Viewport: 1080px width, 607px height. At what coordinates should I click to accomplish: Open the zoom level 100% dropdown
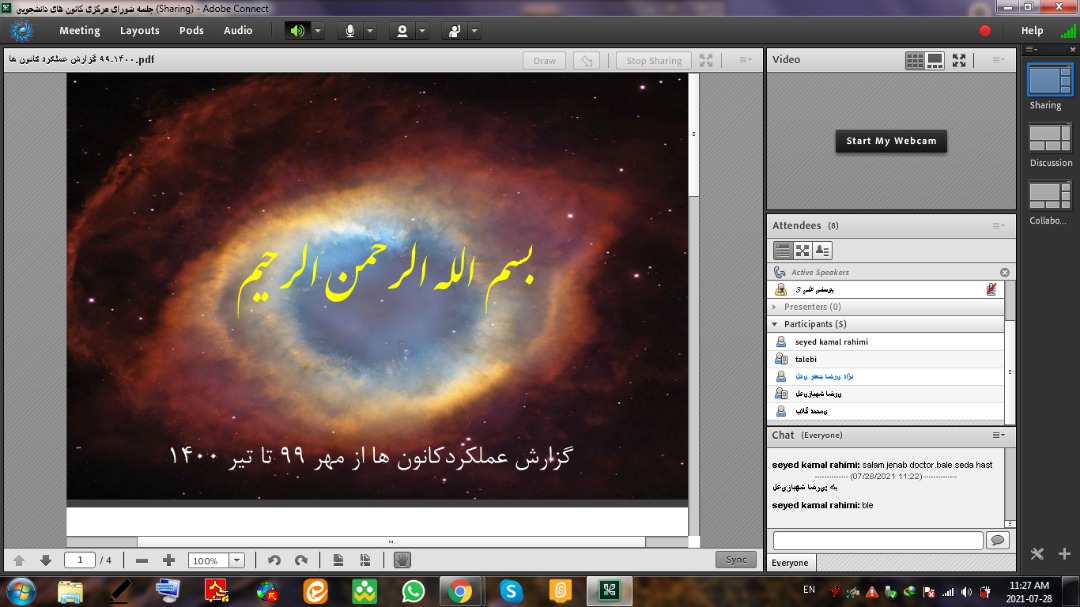tap(236, 561)
